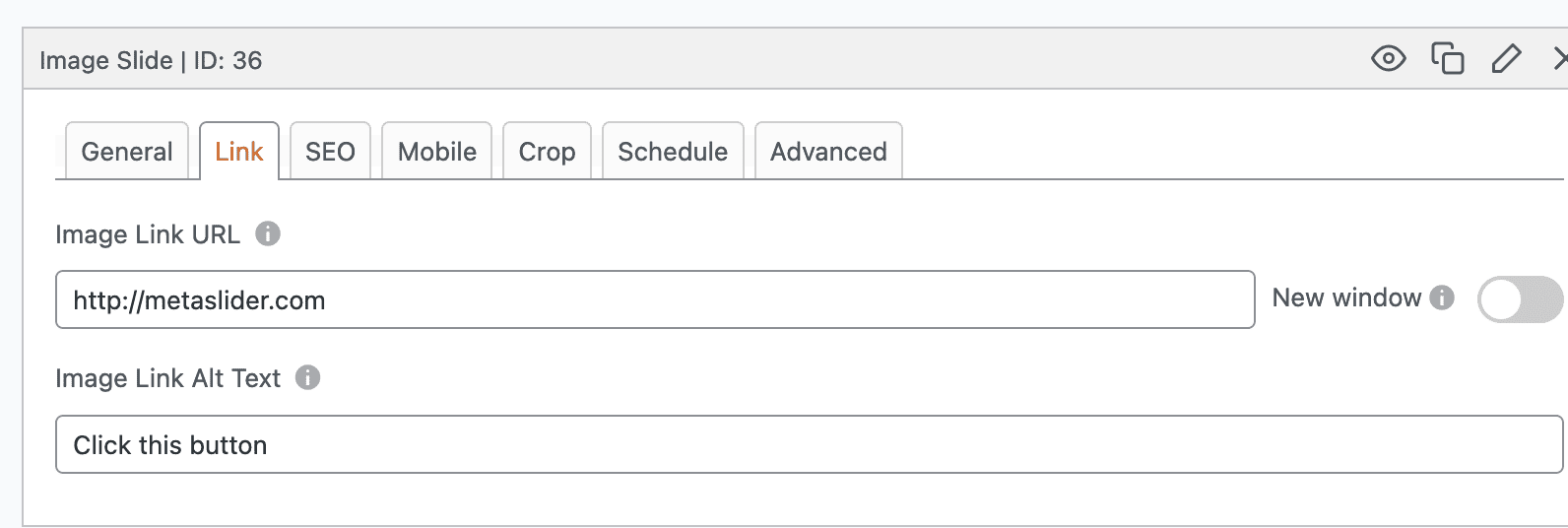
Task: Duplicate the slide with the copy icon
Action: click(1447, 59)
